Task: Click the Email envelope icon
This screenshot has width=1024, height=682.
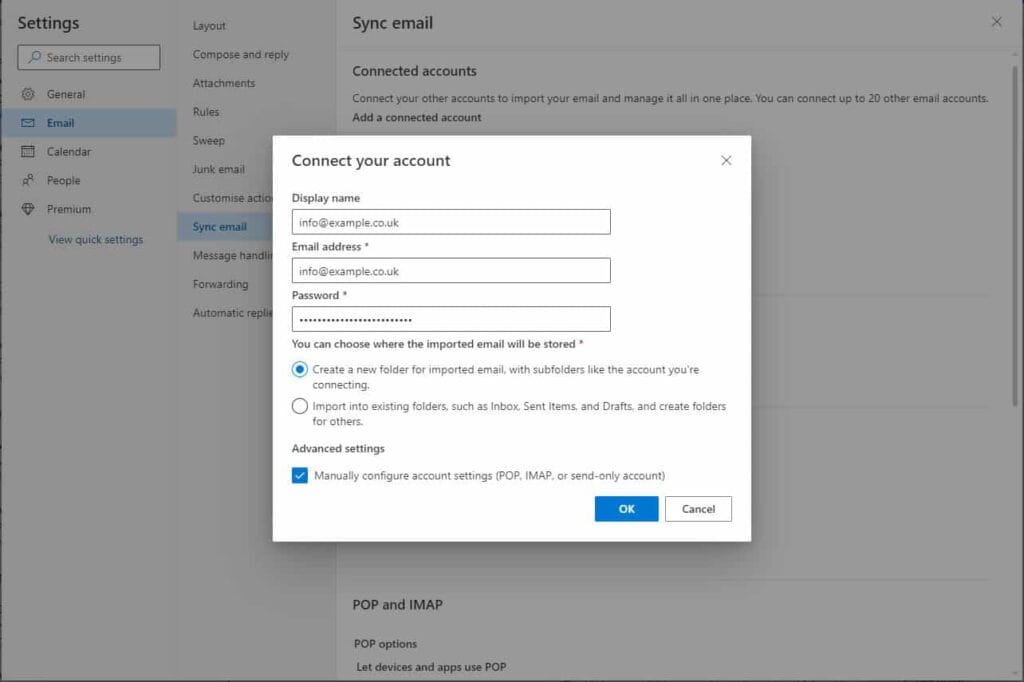Action: (28, 123)
